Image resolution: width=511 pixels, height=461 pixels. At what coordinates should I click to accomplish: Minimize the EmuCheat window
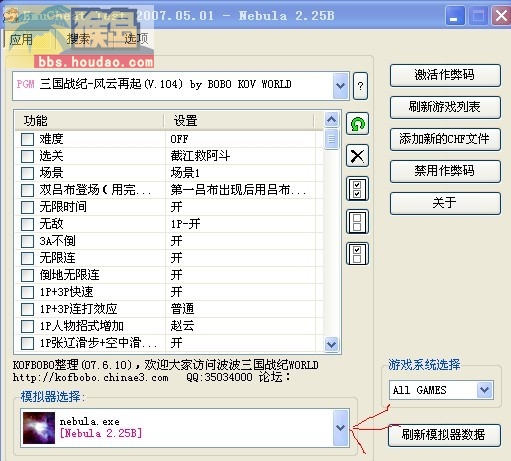pos(455,16)
